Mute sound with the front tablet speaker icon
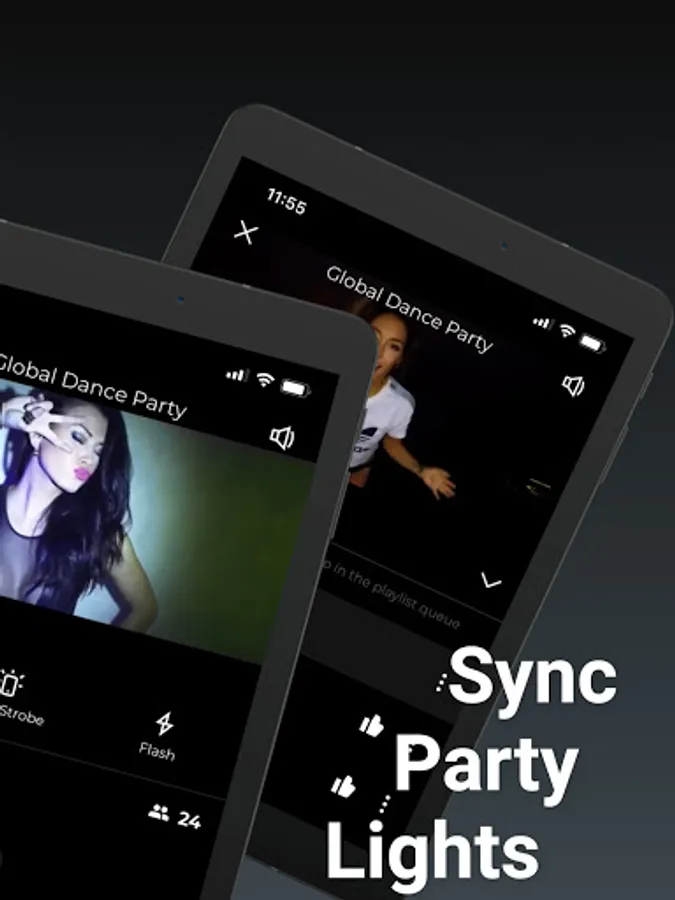 click(282, 438)
